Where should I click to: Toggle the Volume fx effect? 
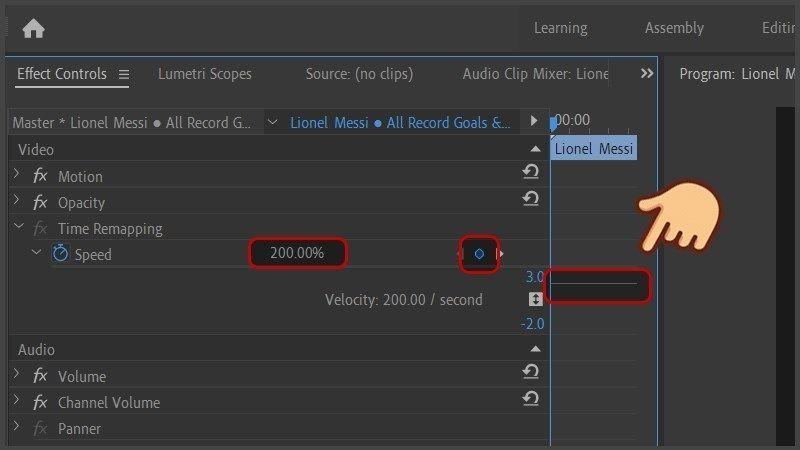pyautogui.click(x=40, y=376)
